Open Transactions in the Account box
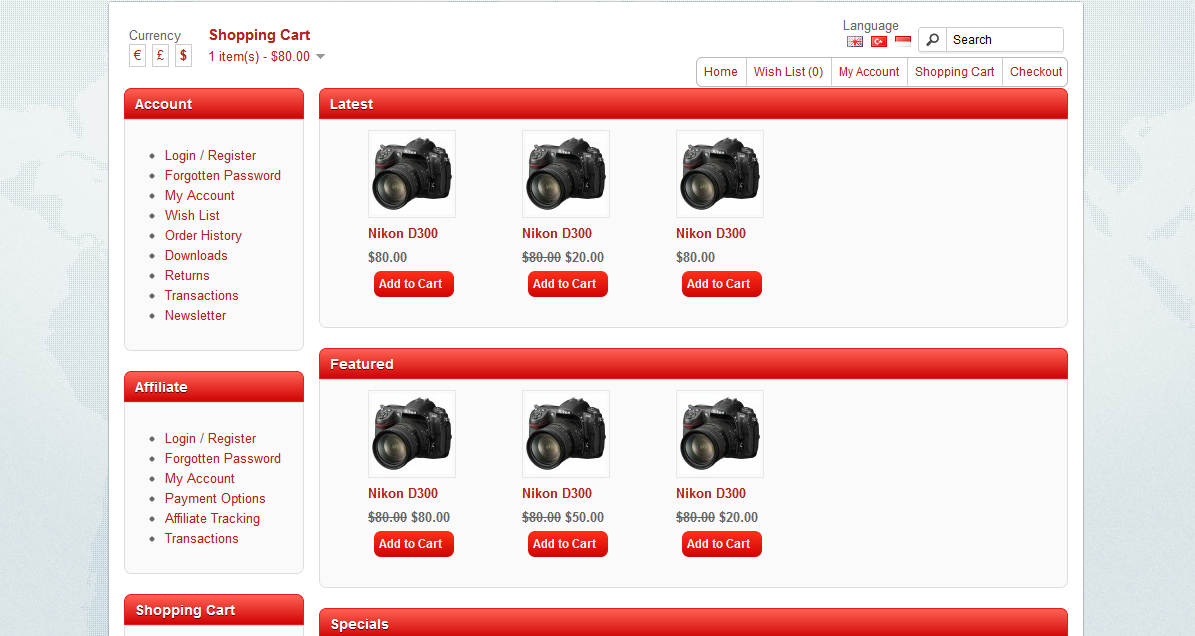This screenshot has height=636, width=1195. click(x=201, y=296)
